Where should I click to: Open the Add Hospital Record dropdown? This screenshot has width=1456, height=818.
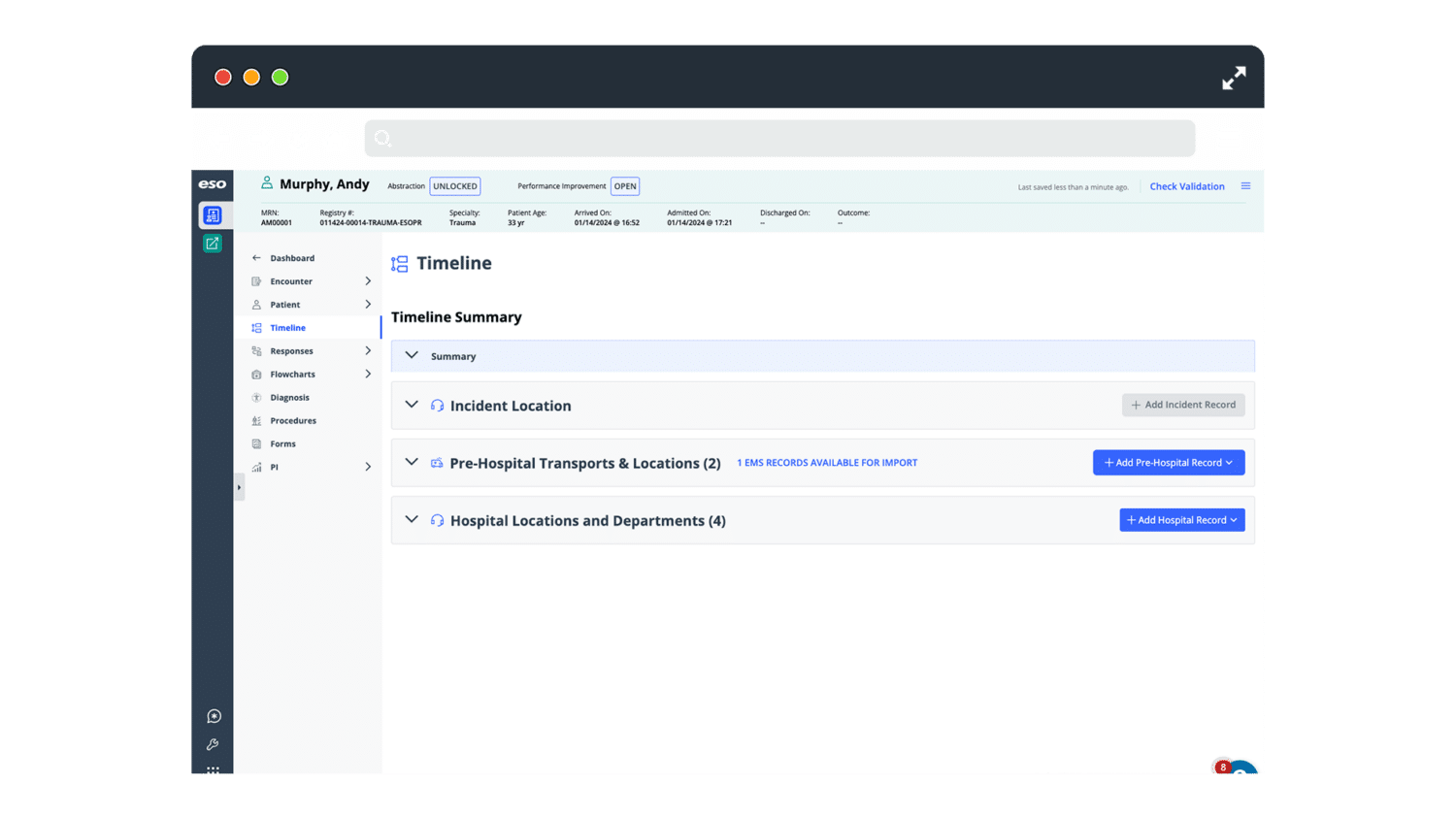pos(1181,519)
